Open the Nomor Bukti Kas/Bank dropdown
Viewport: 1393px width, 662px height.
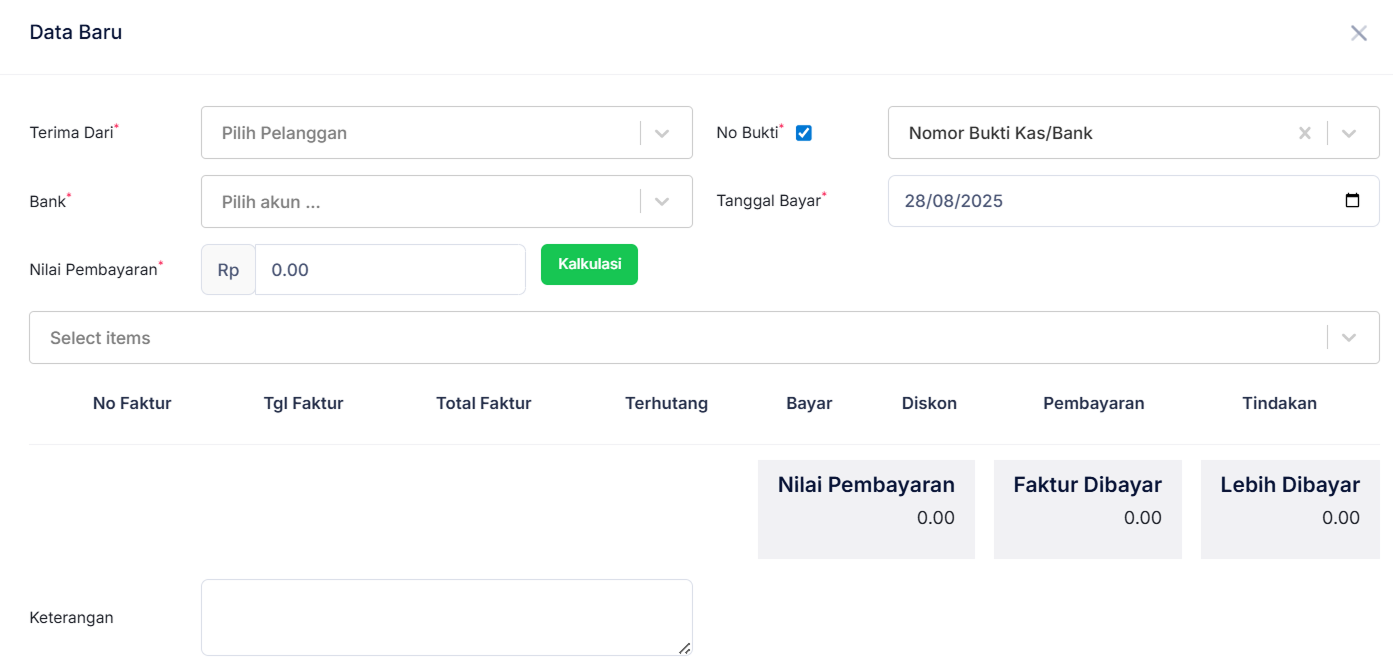tap(1348, 132)
